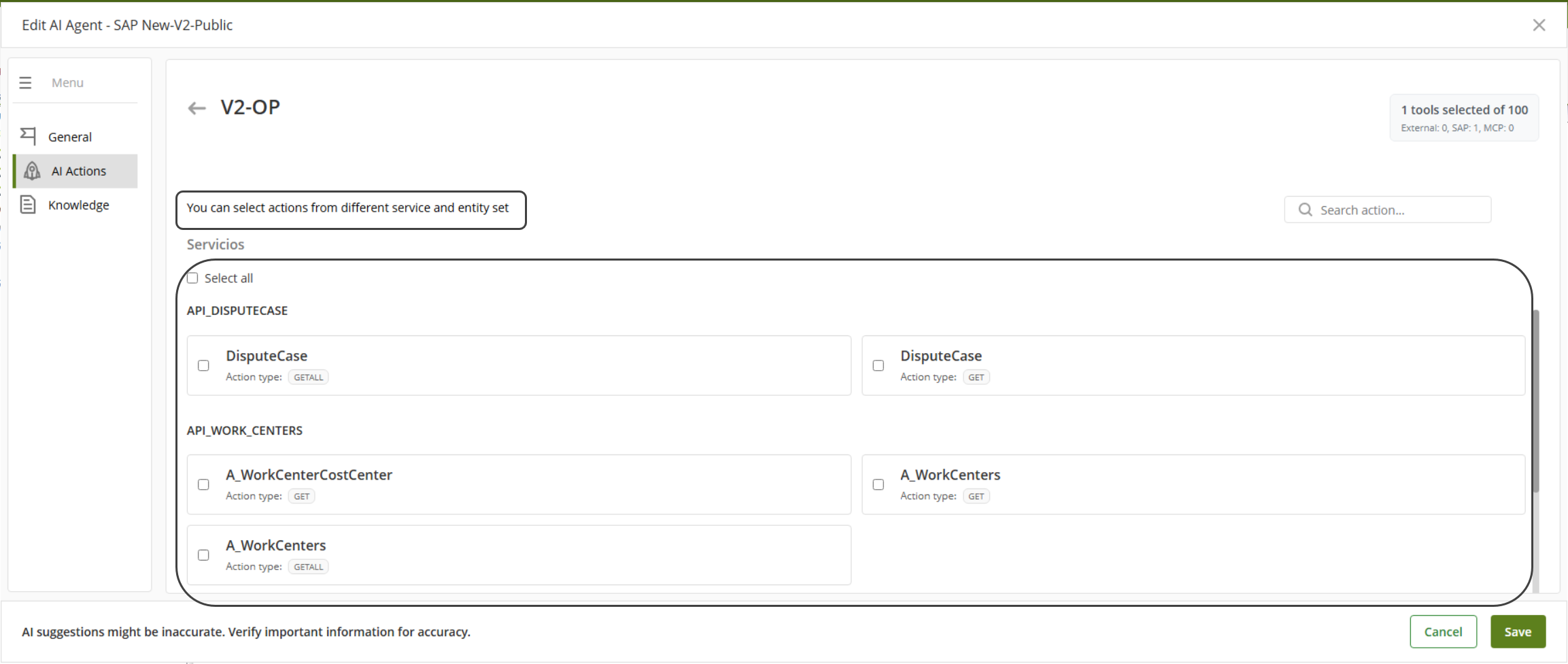Click the hamburger menu icon

[x=25, y=83]
